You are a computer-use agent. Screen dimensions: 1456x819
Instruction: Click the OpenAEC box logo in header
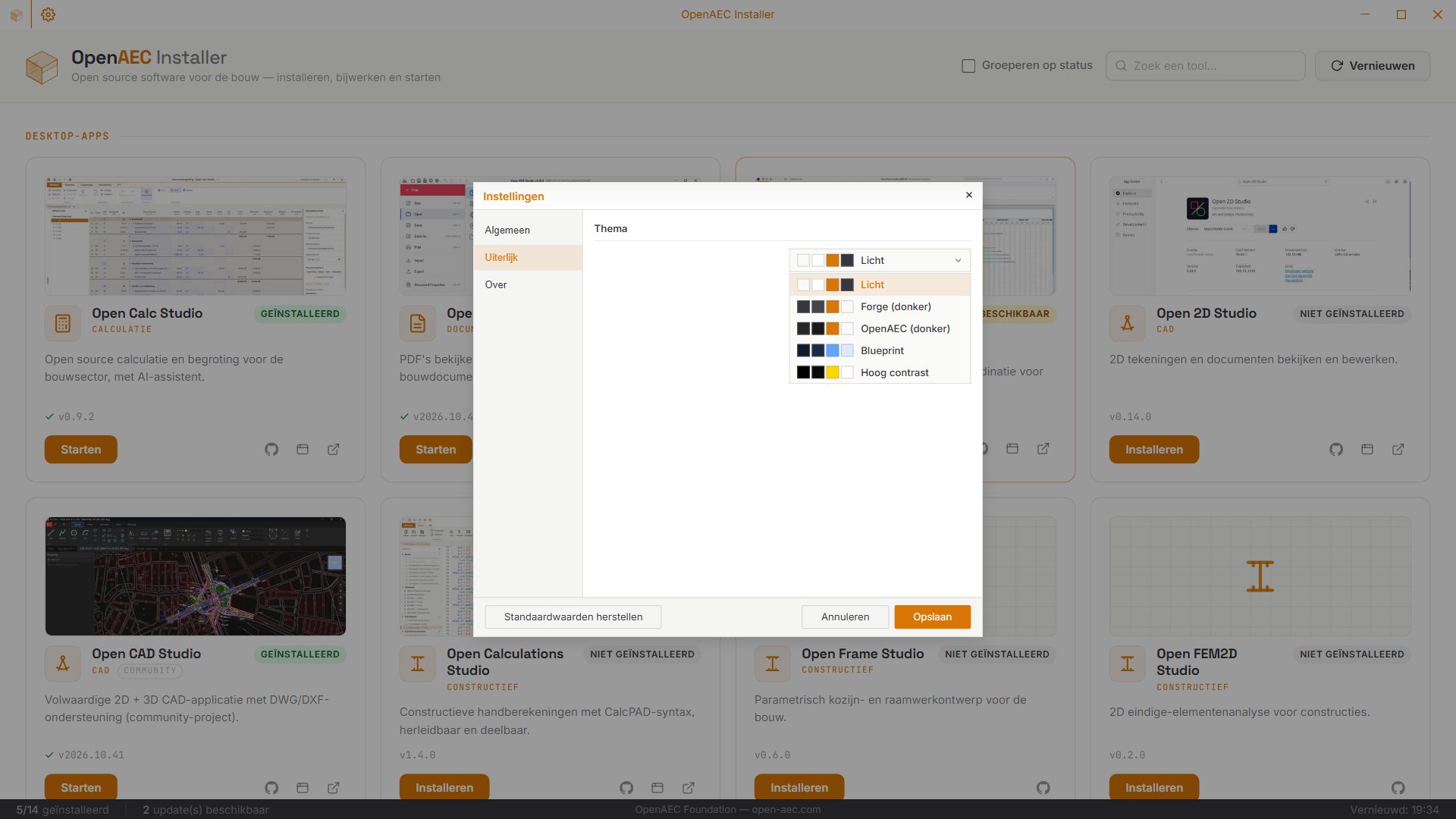pyautogui.click(x=42, y=67)
